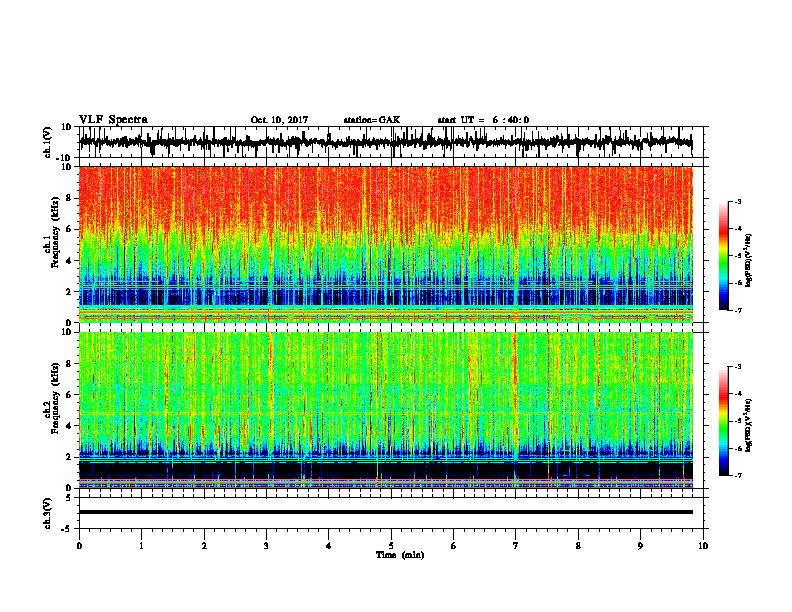
Task: Click the log(PSD) label beside ch.2 color bar
Action: (749, 425)
